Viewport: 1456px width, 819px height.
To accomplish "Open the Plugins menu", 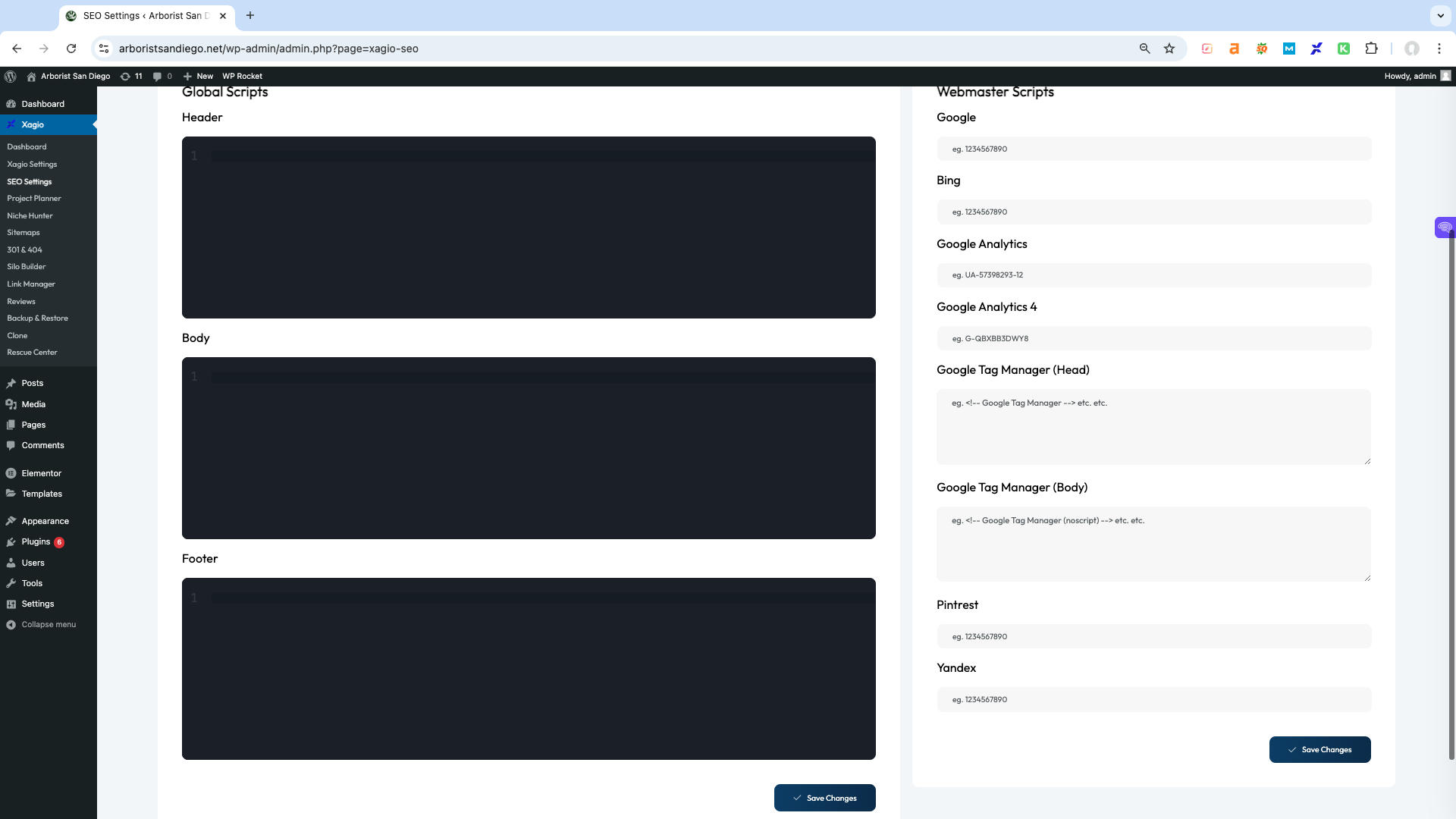I will point(36,542).
